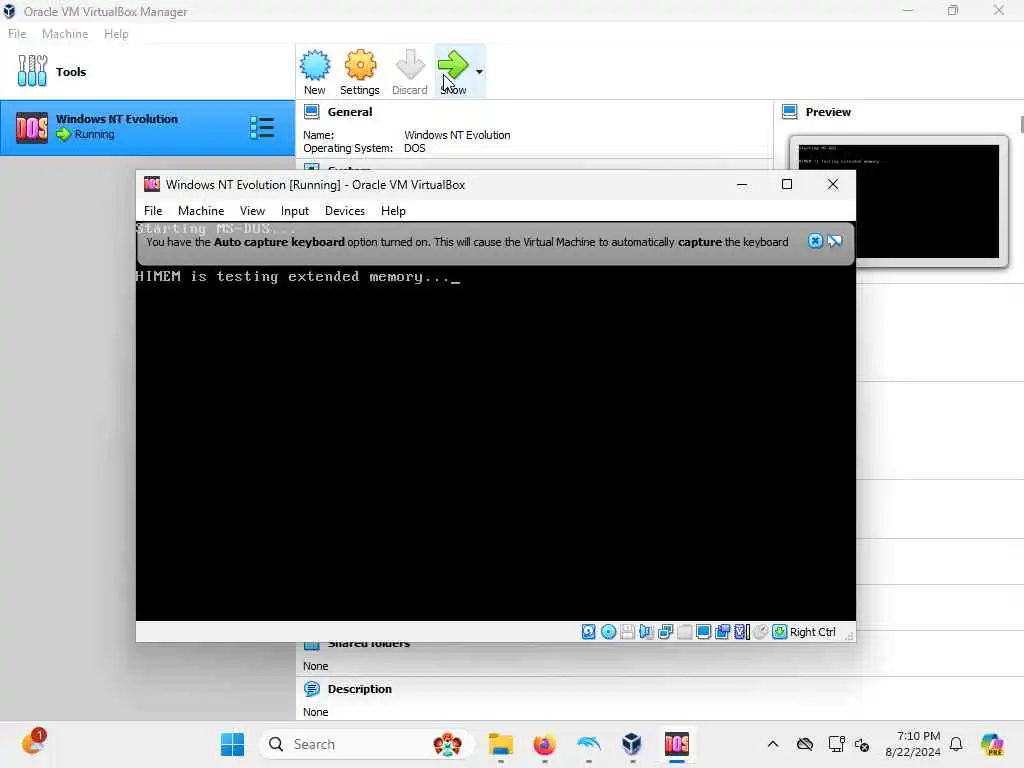Click the Operating System value DOS
The height and width of the screenshot is (768, 1024).
415,148
